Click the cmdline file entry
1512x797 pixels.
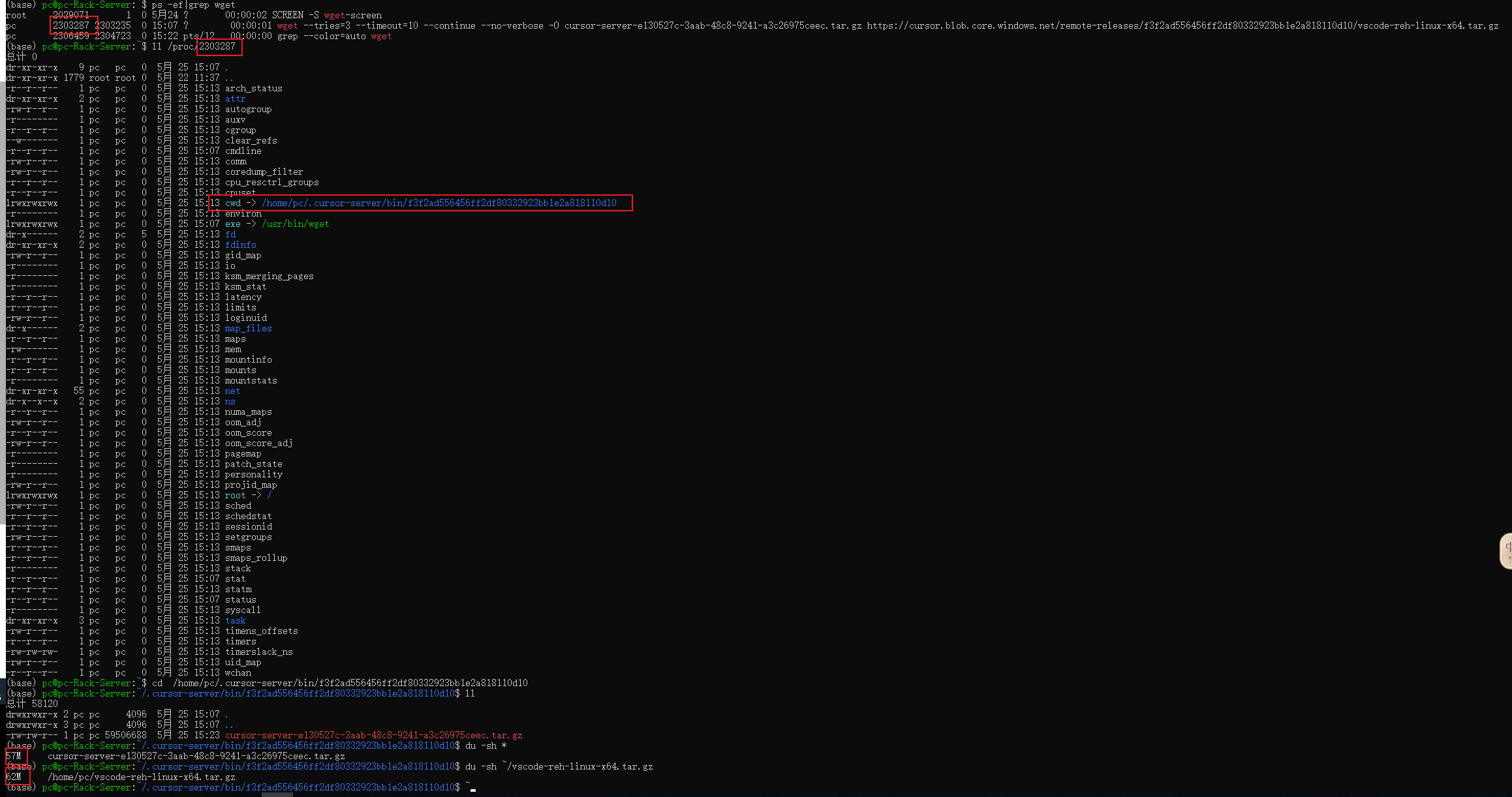tap(242, 151)
